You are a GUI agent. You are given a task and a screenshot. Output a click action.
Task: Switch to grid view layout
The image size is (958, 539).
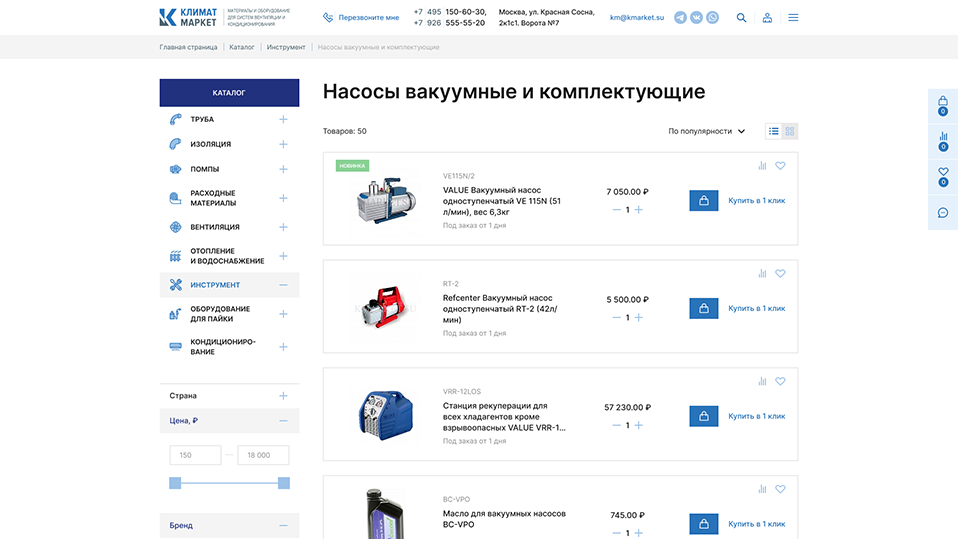[790, 131]
